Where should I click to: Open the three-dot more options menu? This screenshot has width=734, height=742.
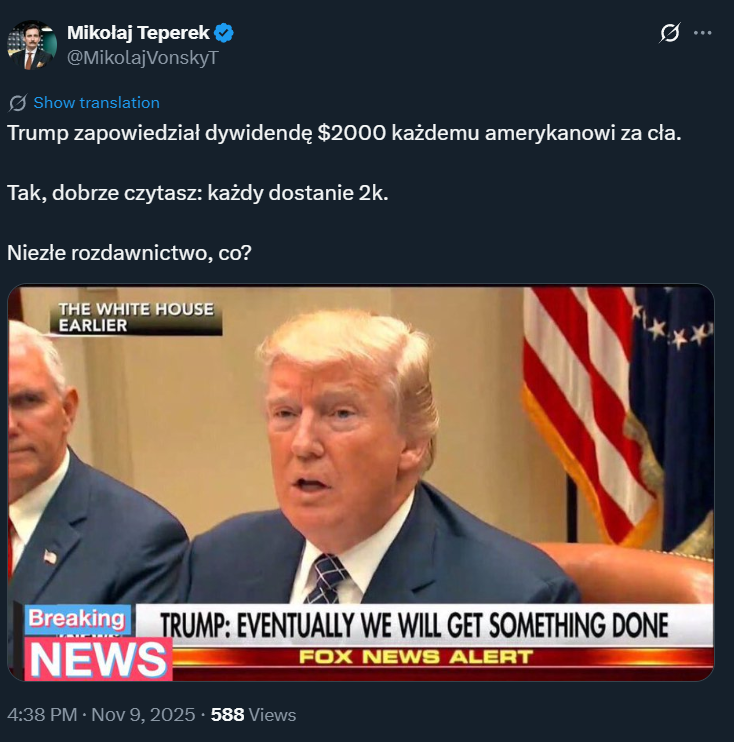[702, 33]
